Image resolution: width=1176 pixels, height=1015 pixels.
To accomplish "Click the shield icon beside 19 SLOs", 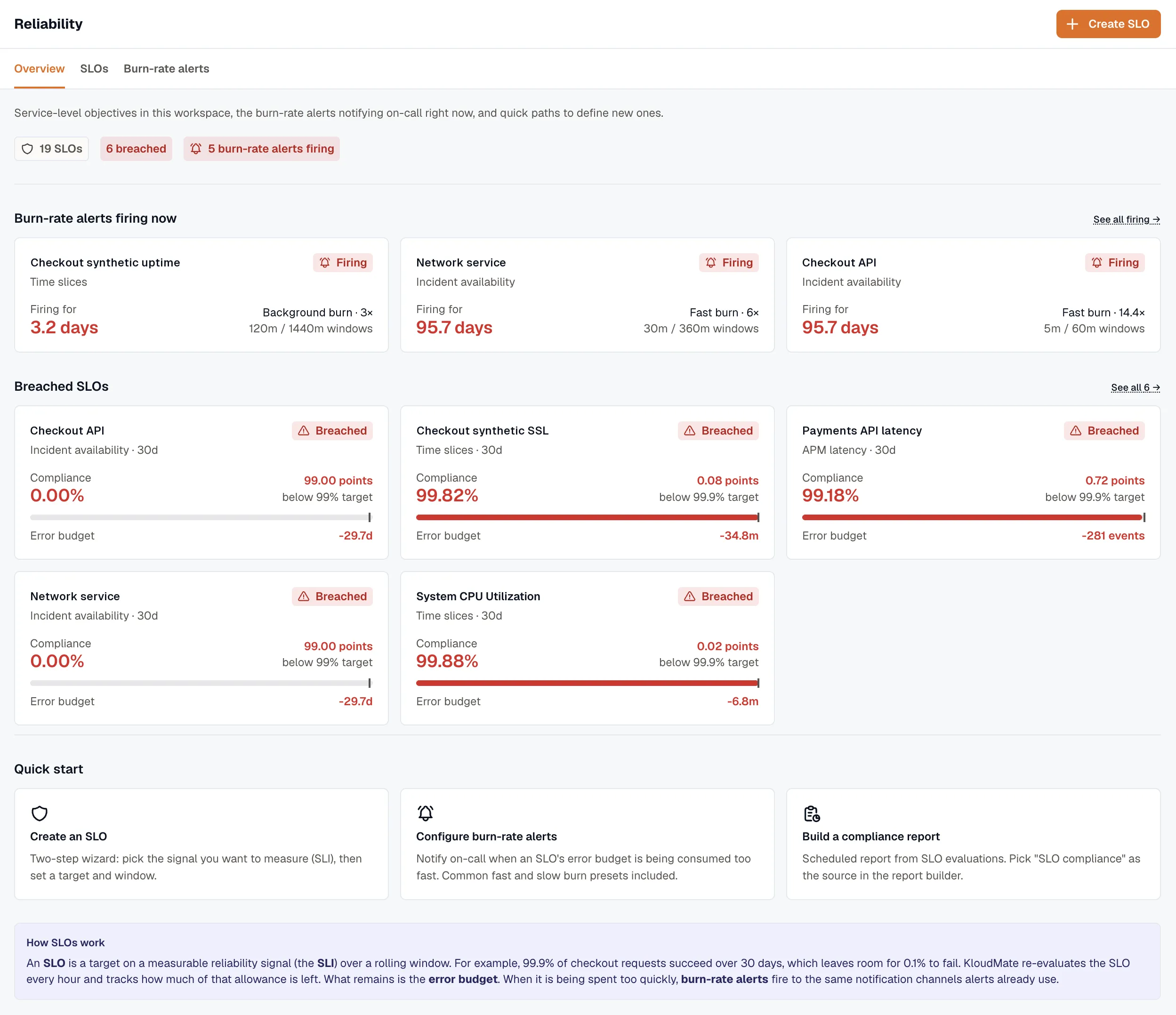I will pos(27,149).
